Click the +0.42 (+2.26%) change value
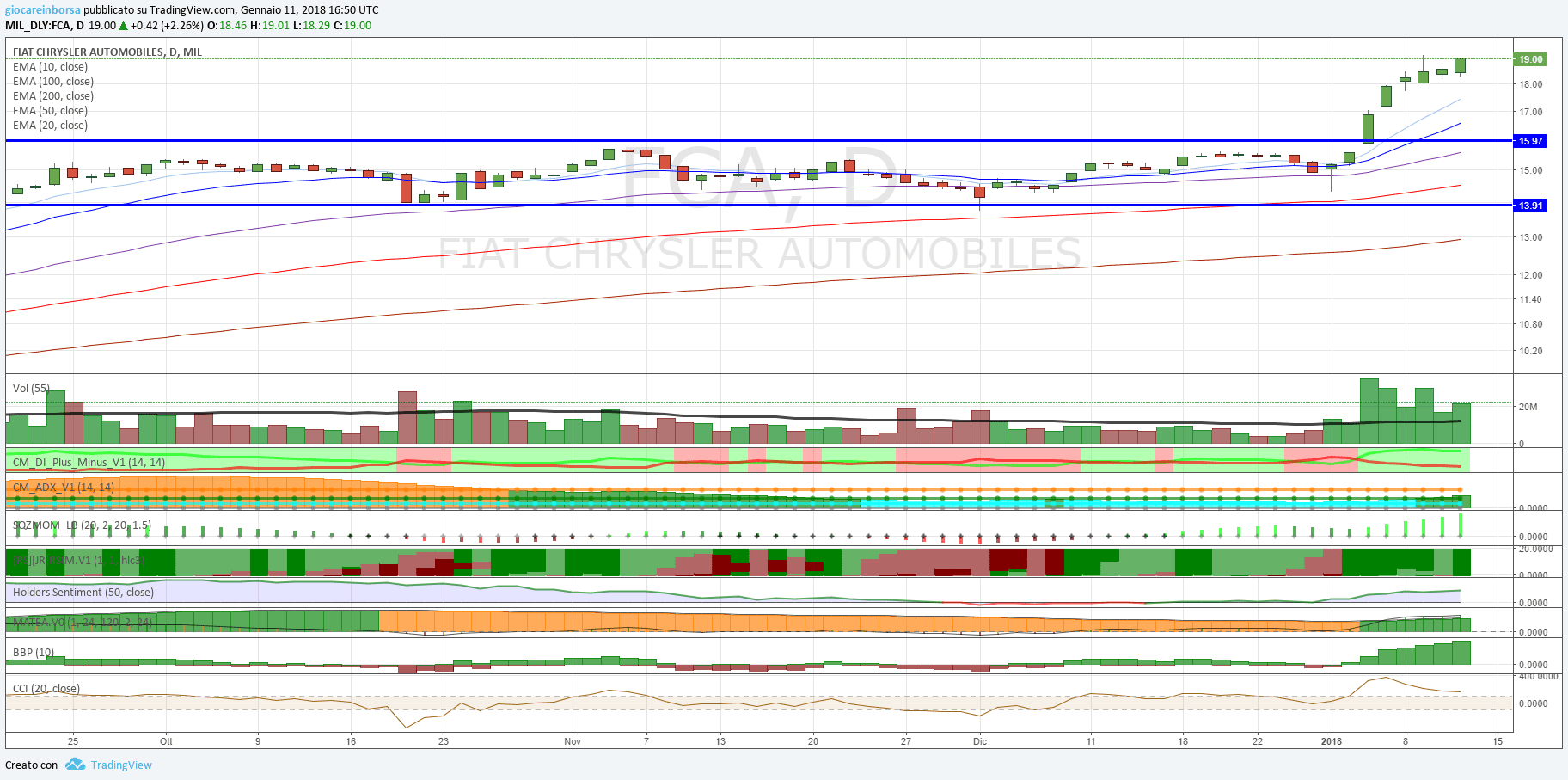This screenshot has height=780, width=1568. pos(167,26)
